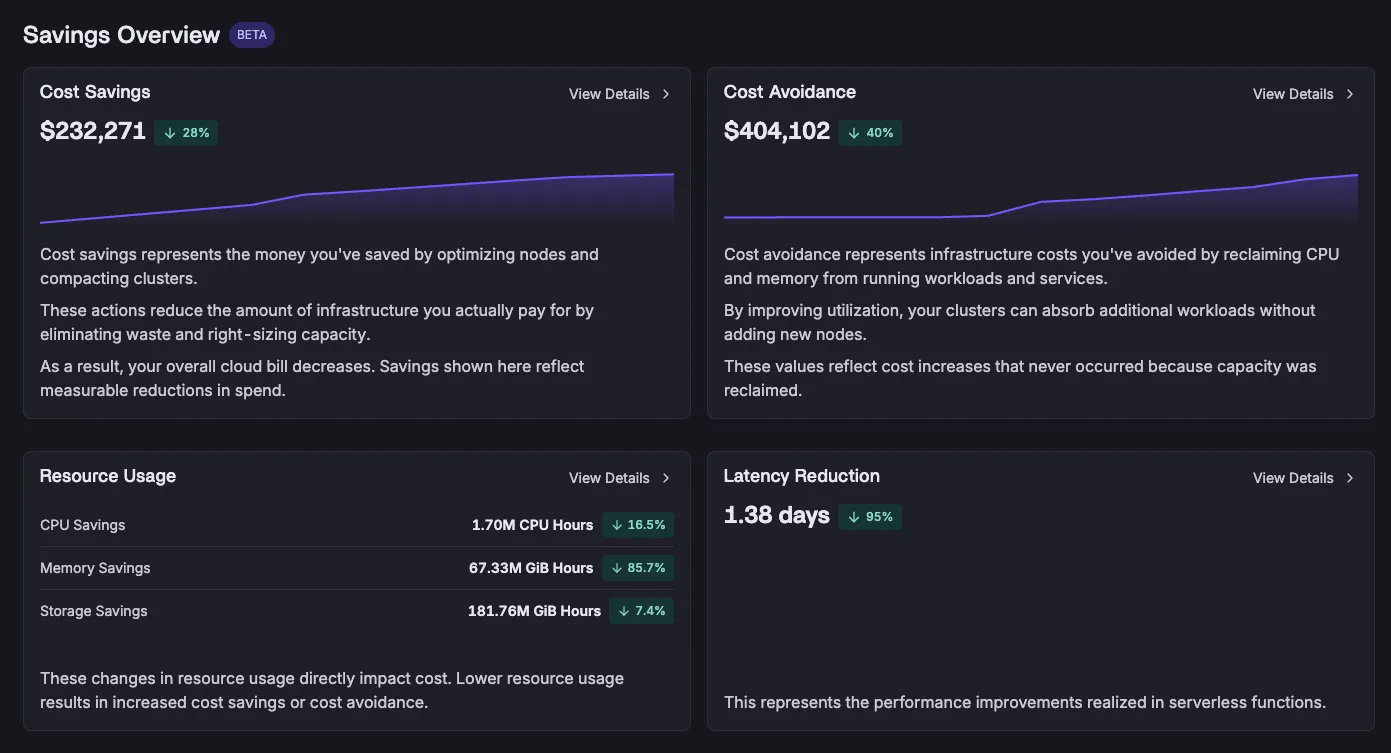Click the 85.7% Memory Savings badge
This screenshot has height=753, width=1391.
(638, 568)
